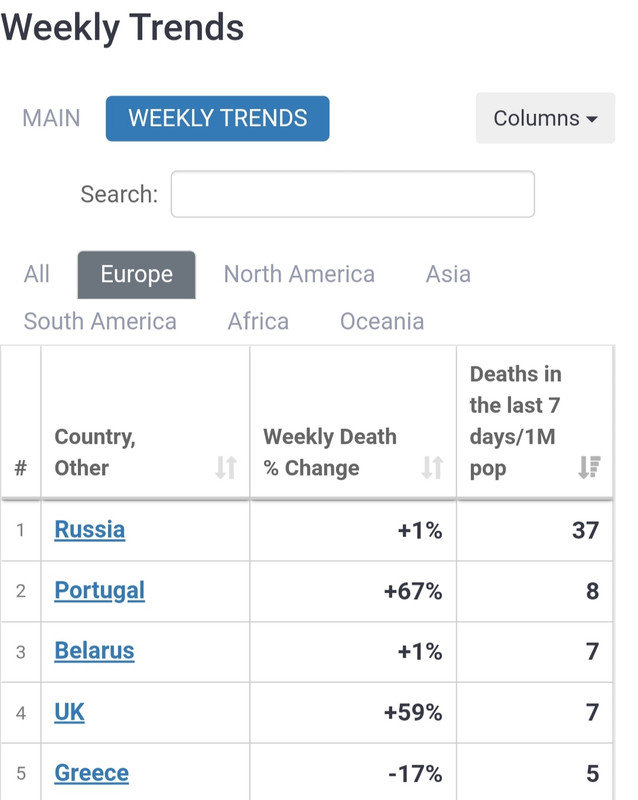The width and height of the screenshot is (638, 800).
Task: Filter table to South America
Action: 100,321
